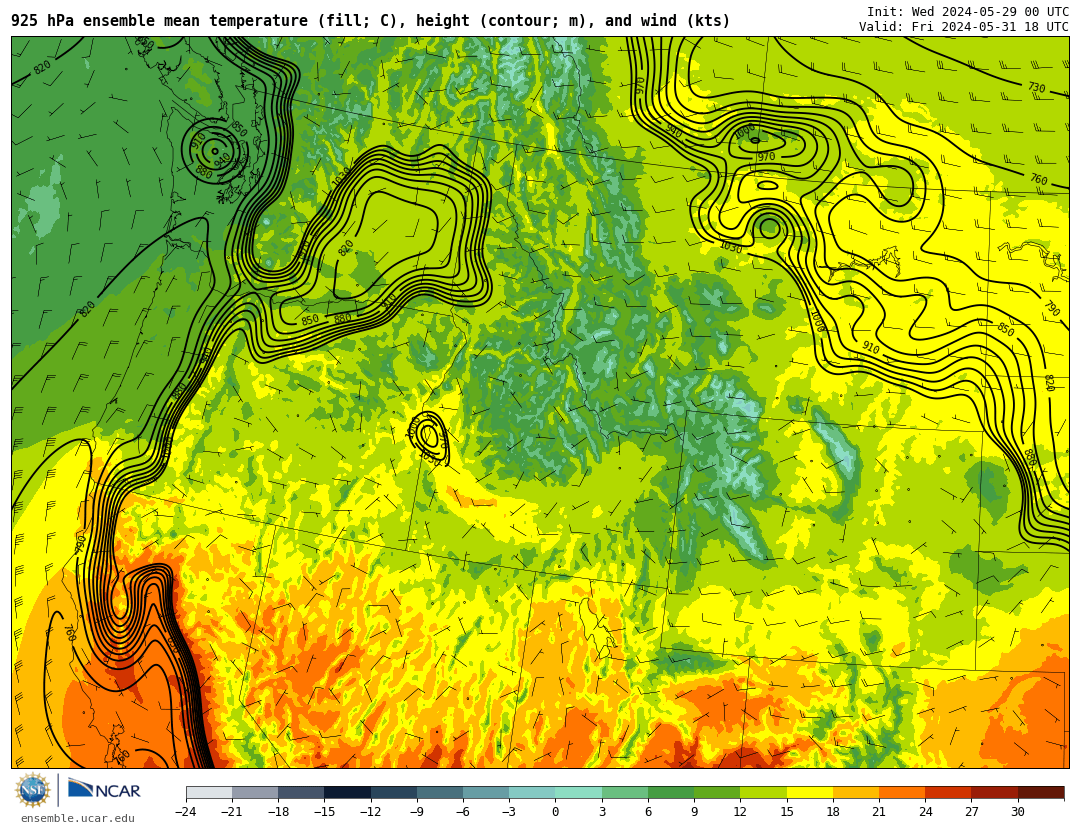Click the colorbar label '30'
Image resolution: width=1080 pixels, height=831 pixels.
click(x=1018, y=812)
